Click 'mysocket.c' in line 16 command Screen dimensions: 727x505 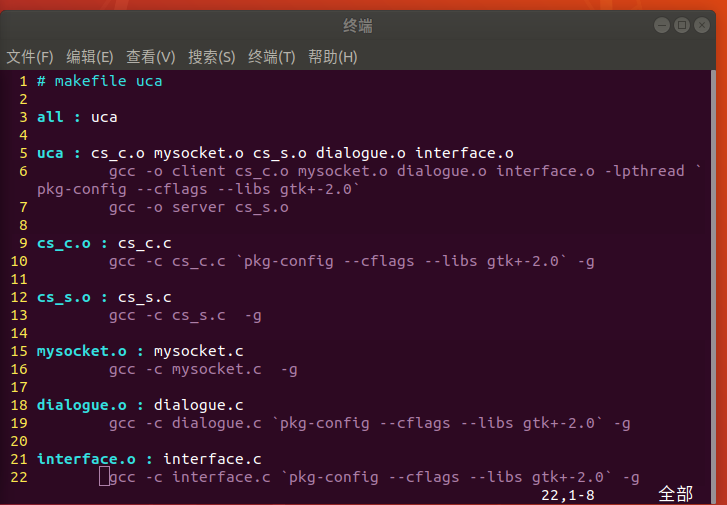pos(217,369)
